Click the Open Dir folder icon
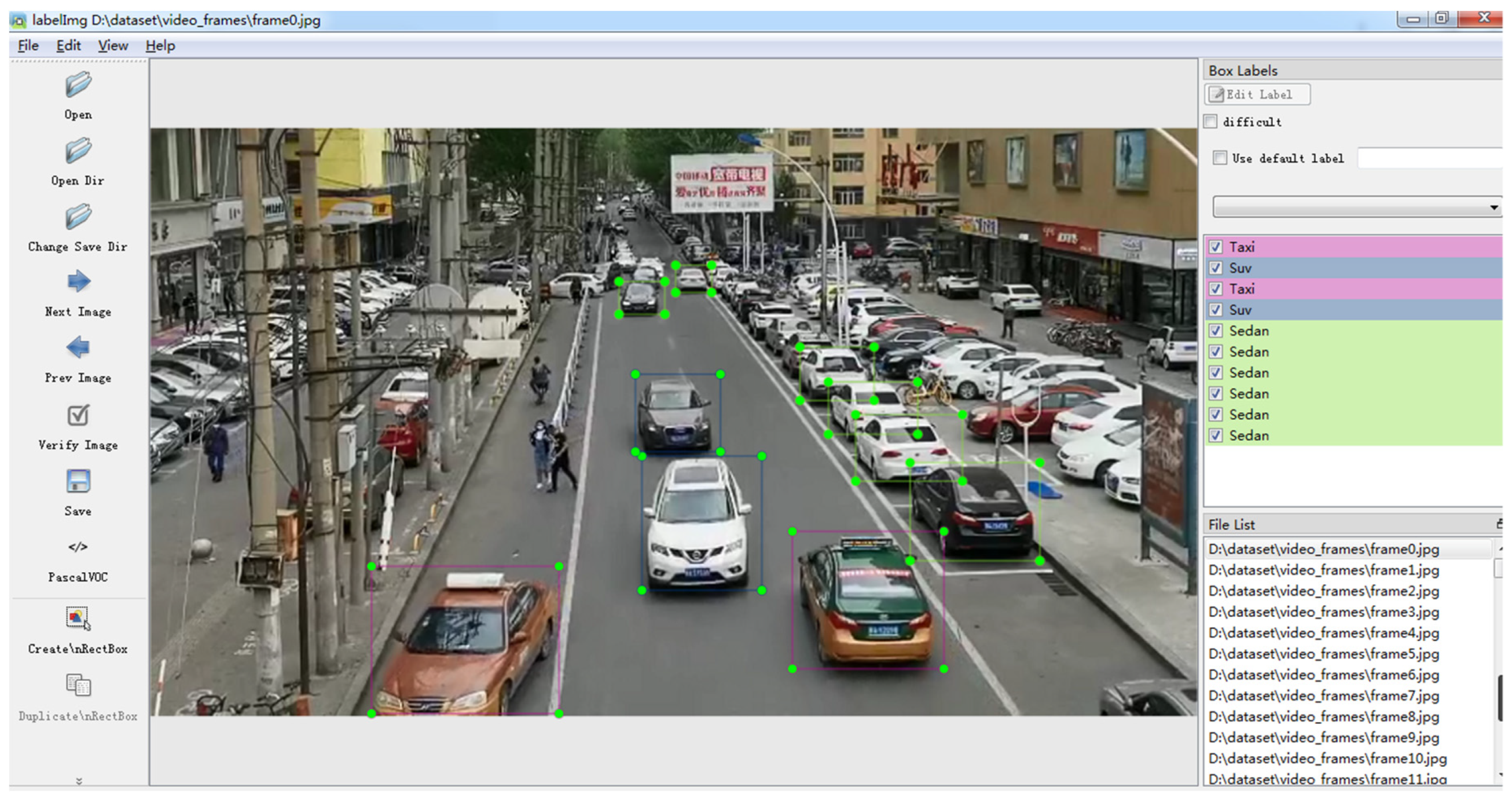 [78, 152]
